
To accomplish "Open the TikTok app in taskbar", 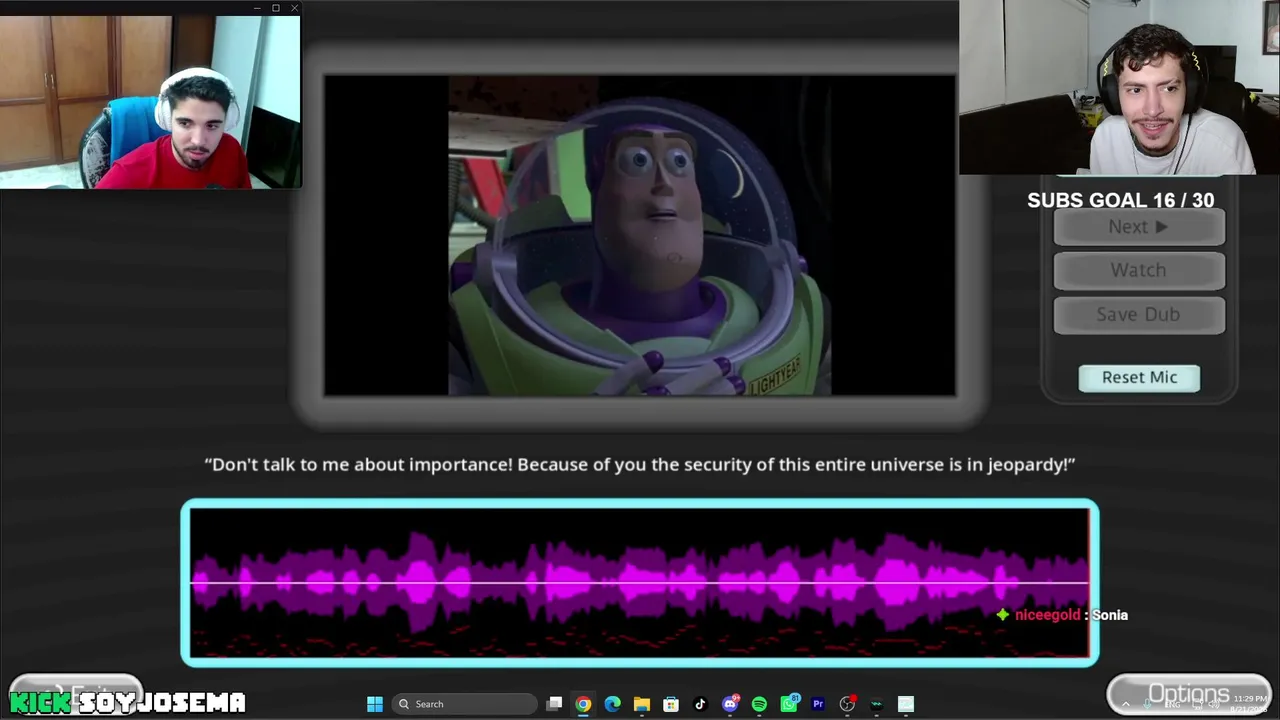I will pyautogui.click(x=700, y=704).
